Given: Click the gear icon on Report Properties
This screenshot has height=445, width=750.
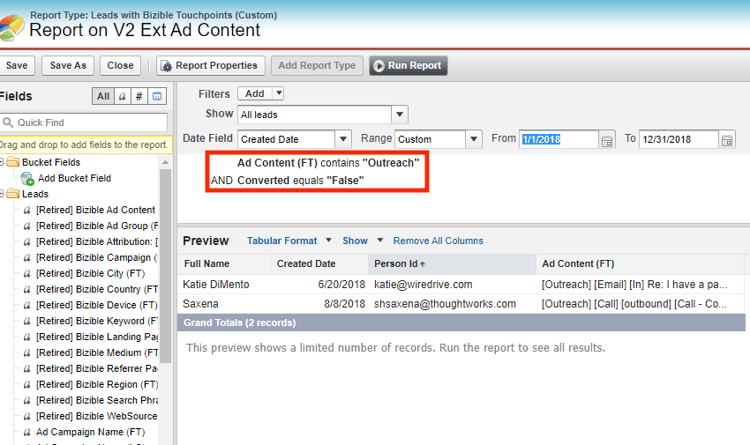Looking at the screenshot, I should (166, 66).
